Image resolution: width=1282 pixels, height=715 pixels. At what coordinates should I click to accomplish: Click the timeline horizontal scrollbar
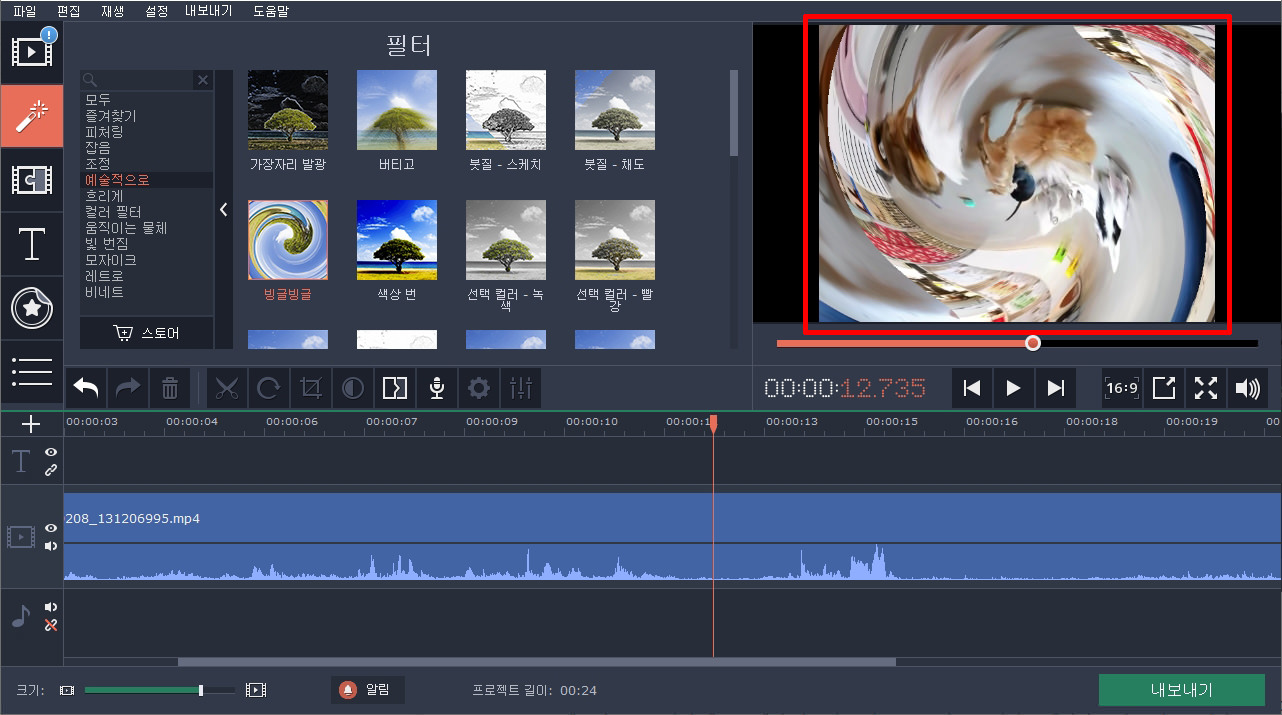pyautogui.click(x=537, y=661)
